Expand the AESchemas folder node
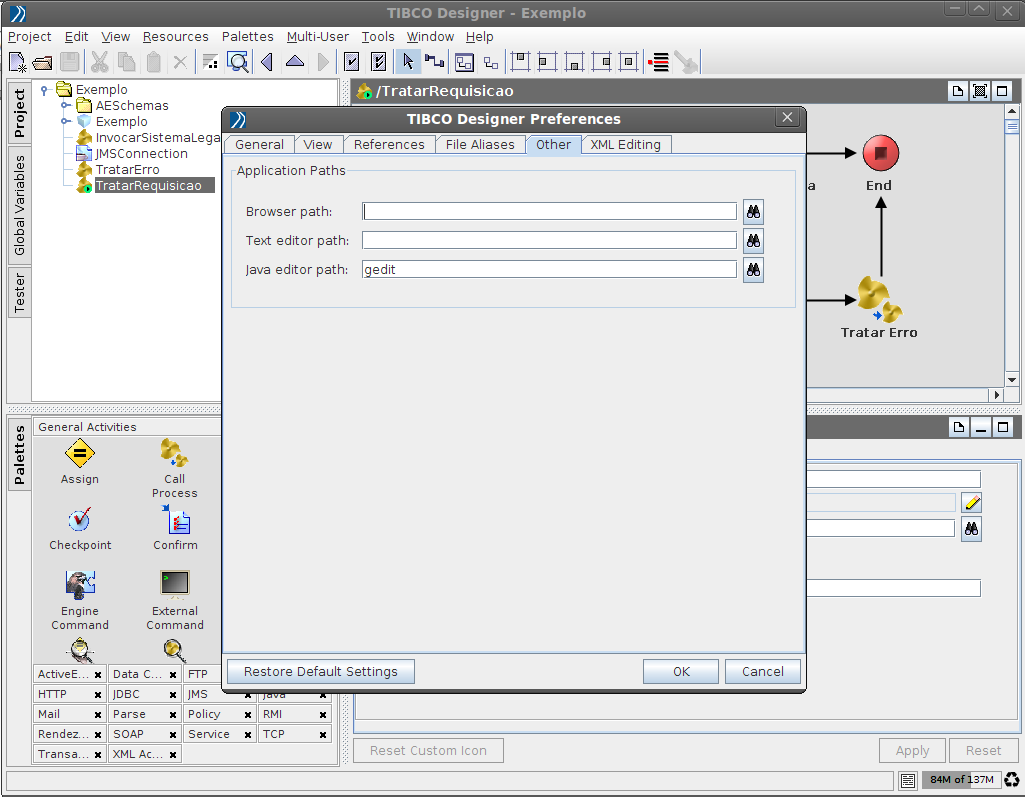The image size is (1025, 797). coord(65,105)
